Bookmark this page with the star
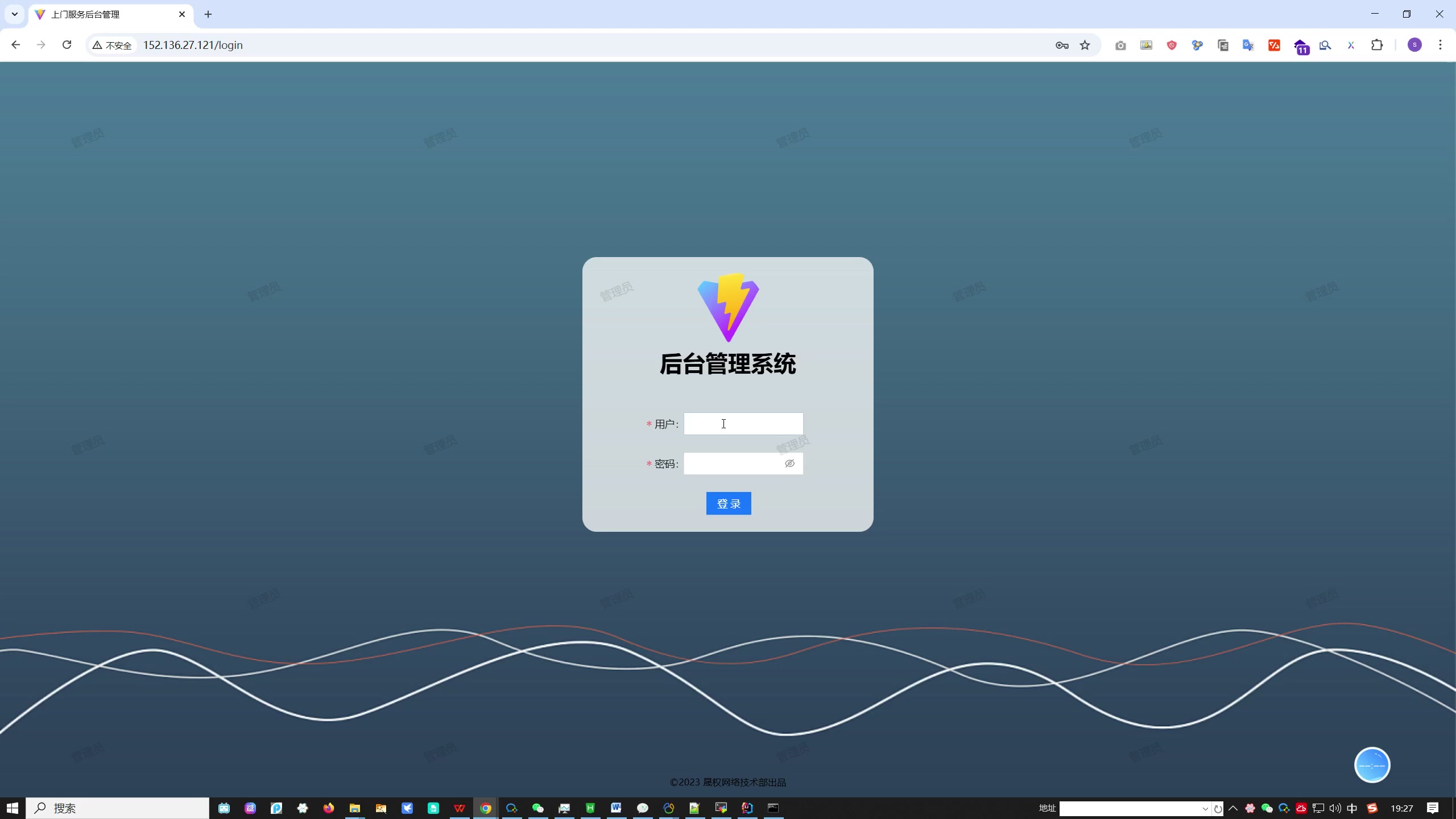This screenshot has width=1456, height=819. [x=1085, y=45]
